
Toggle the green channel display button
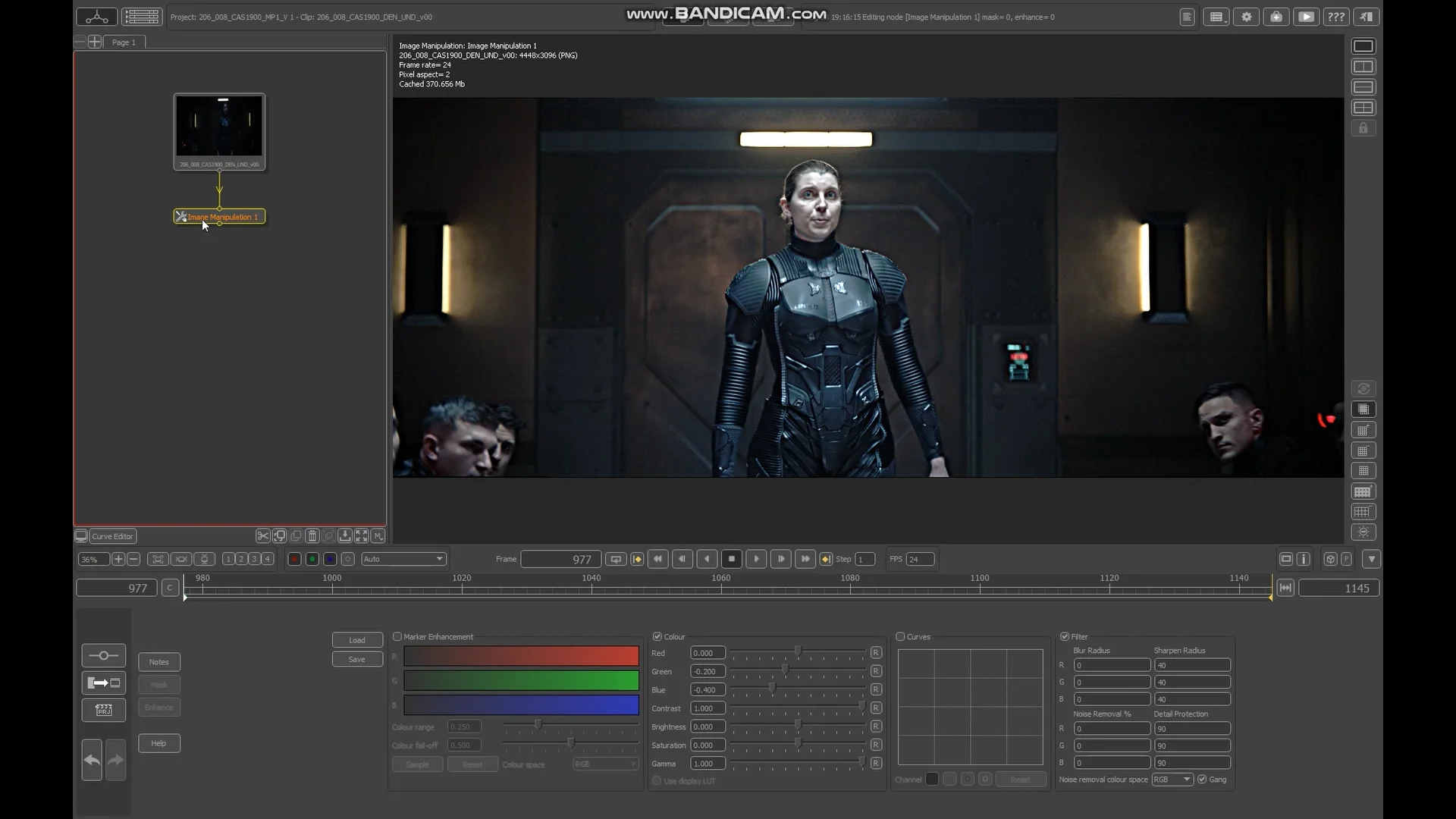pos(312,559)
